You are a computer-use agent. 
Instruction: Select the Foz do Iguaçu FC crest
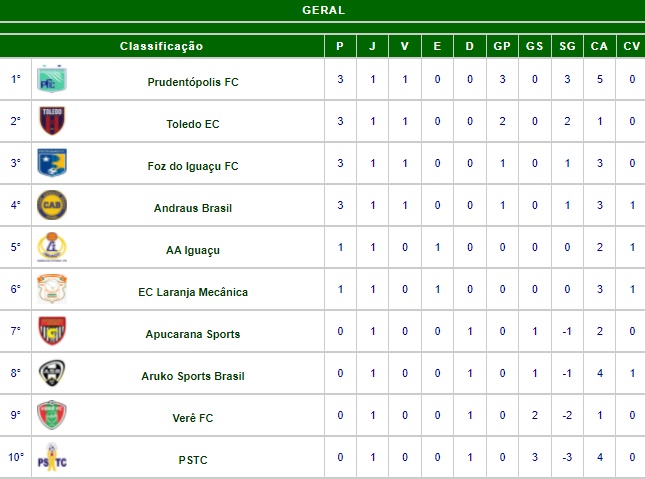point(52,163)
